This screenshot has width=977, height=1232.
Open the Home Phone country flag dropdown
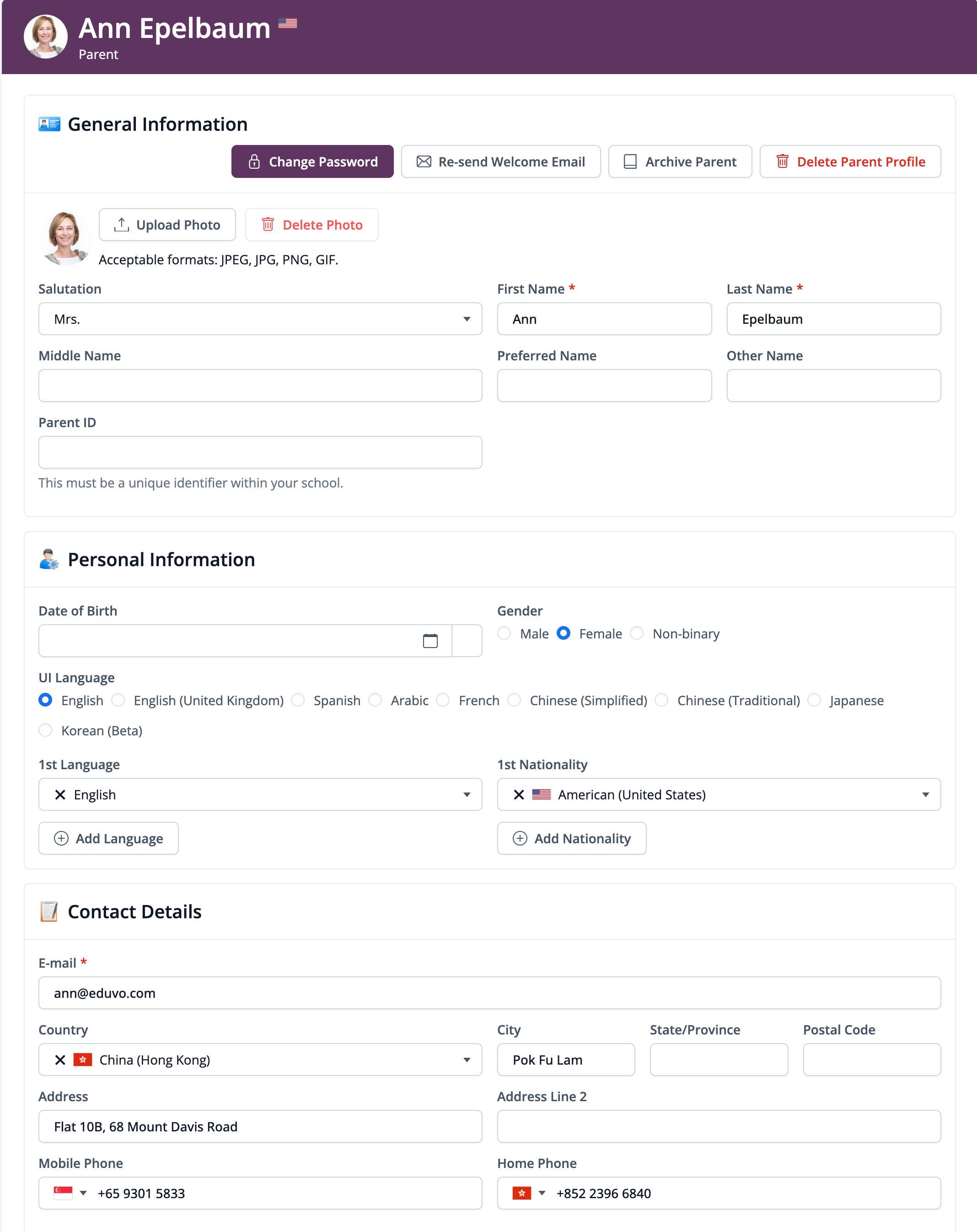[x=529, y=1193]
